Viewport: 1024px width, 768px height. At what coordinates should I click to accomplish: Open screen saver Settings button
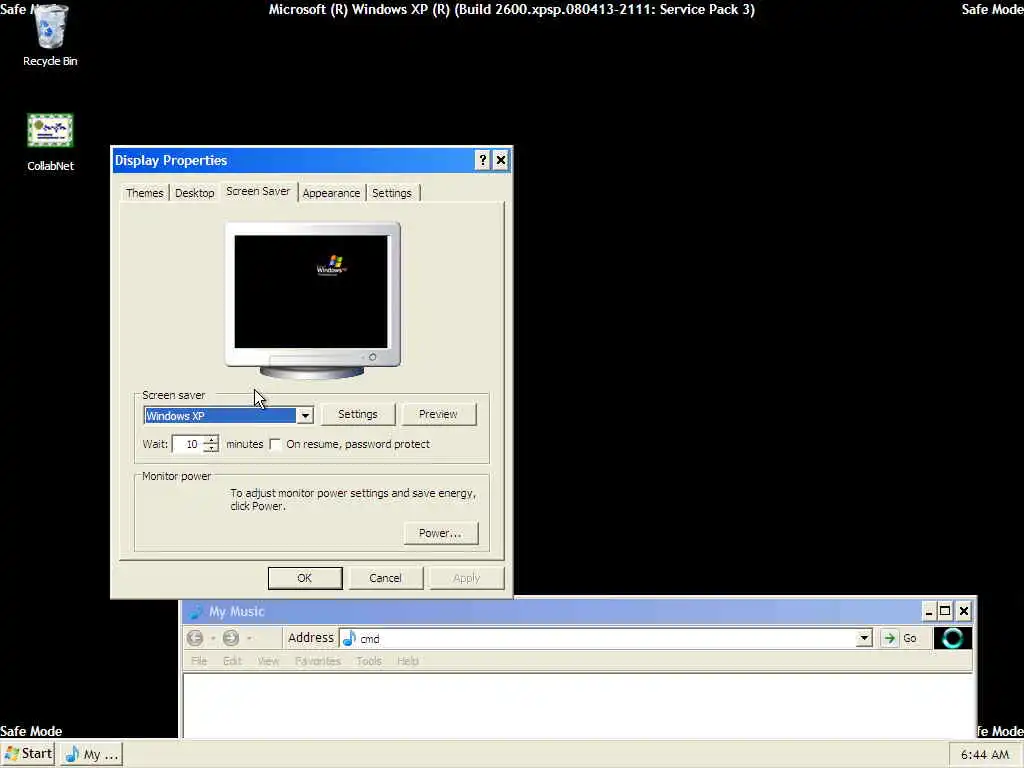pyautogui.click(x=357, y=414)
